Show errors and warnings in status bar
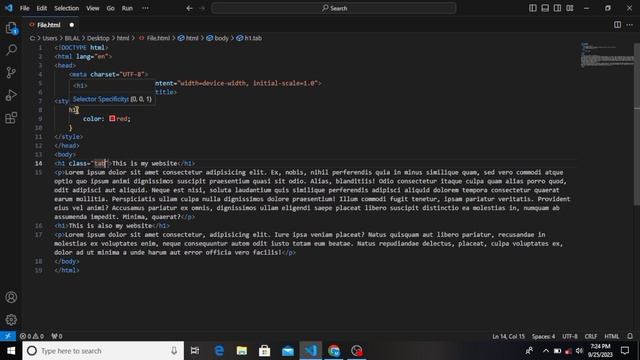640x360 pixels. (x=32, y=336)
